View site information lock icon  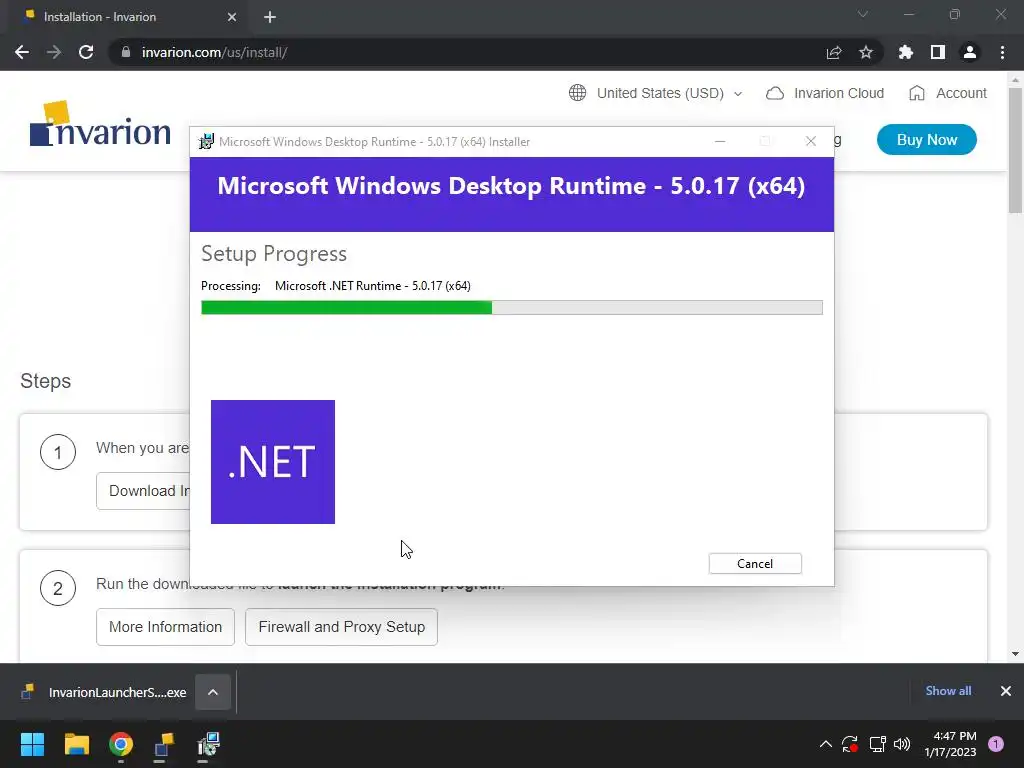click(126, 52)
